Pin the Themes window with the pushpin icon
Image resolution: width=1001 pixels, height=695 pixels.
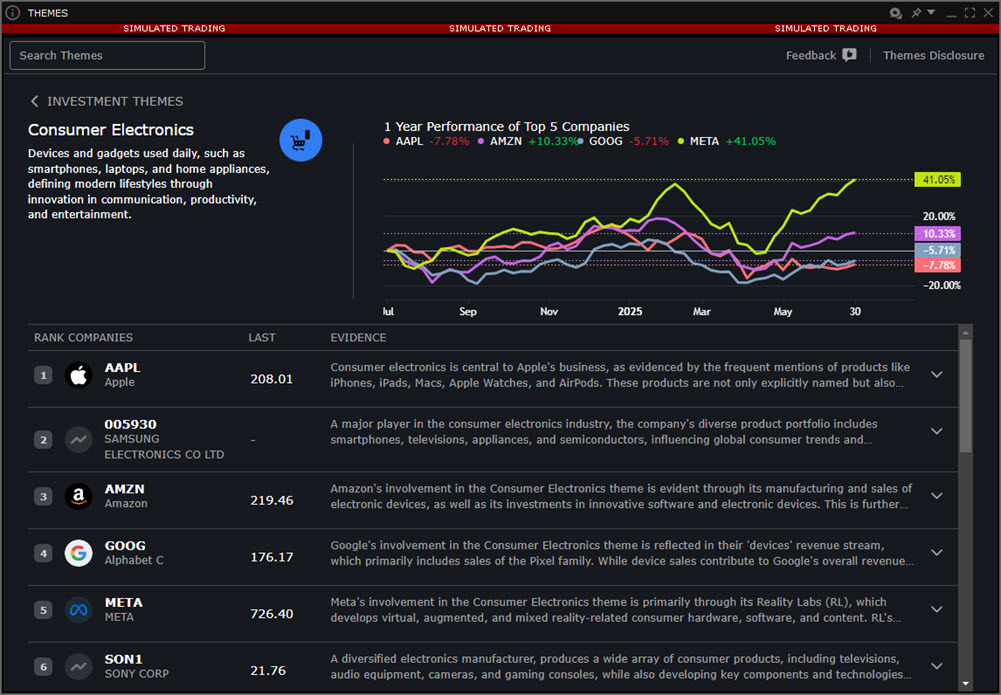tap(916, 13)
